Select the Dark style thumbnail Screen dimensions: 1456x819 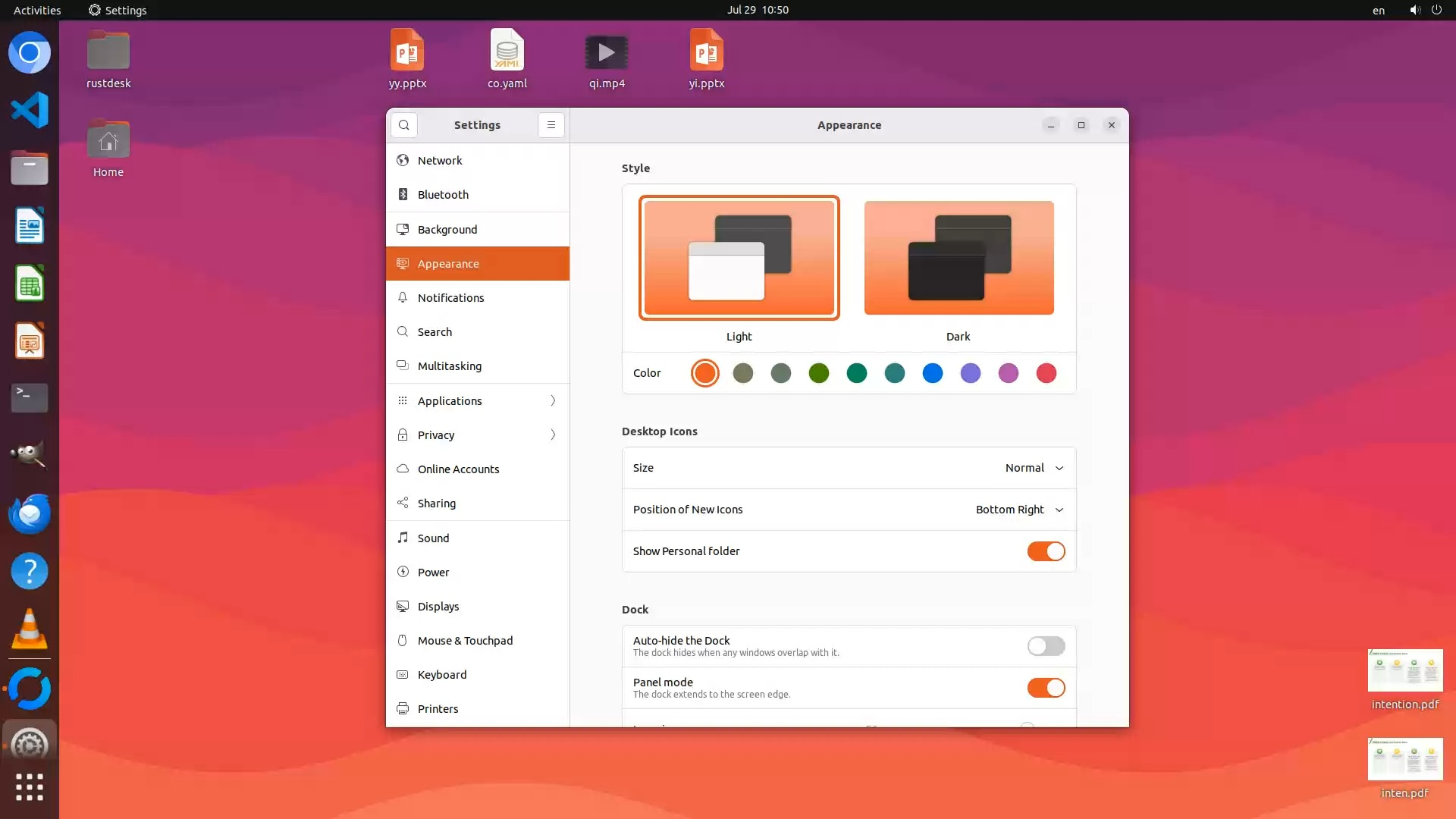(x=959, y=258)
